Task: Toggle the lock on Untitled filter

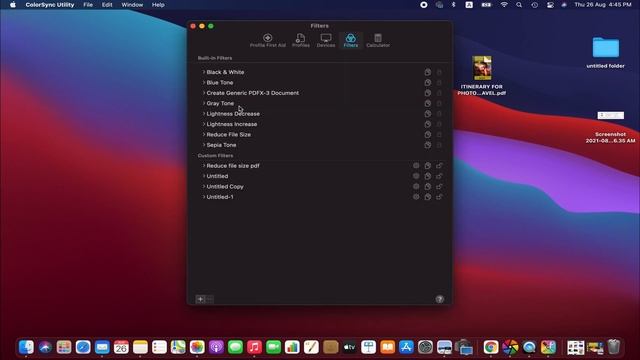Action: (439, 176)
